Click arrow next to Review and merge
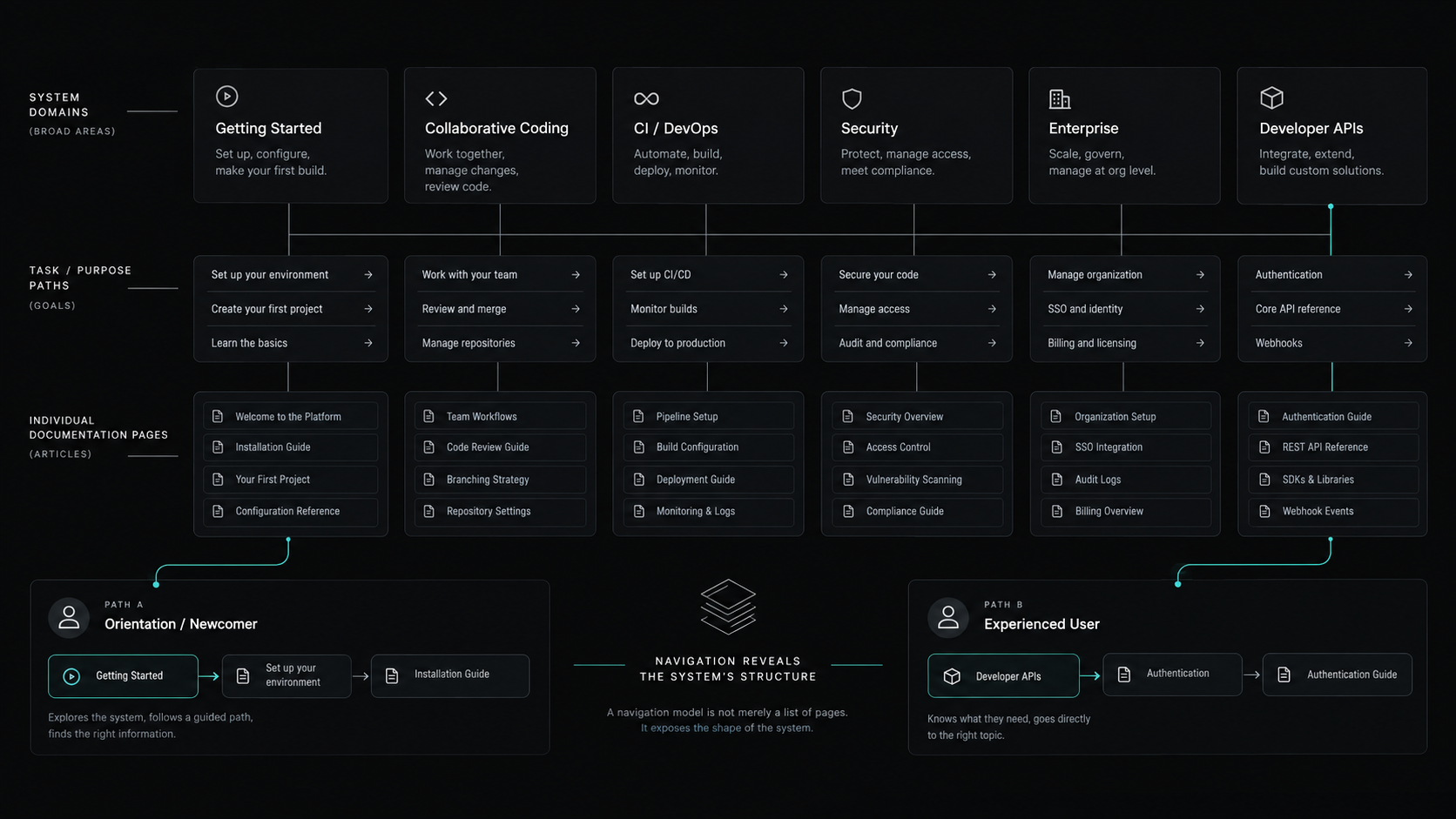Viewport: 1456px width, 819px height. click(576, 308)
